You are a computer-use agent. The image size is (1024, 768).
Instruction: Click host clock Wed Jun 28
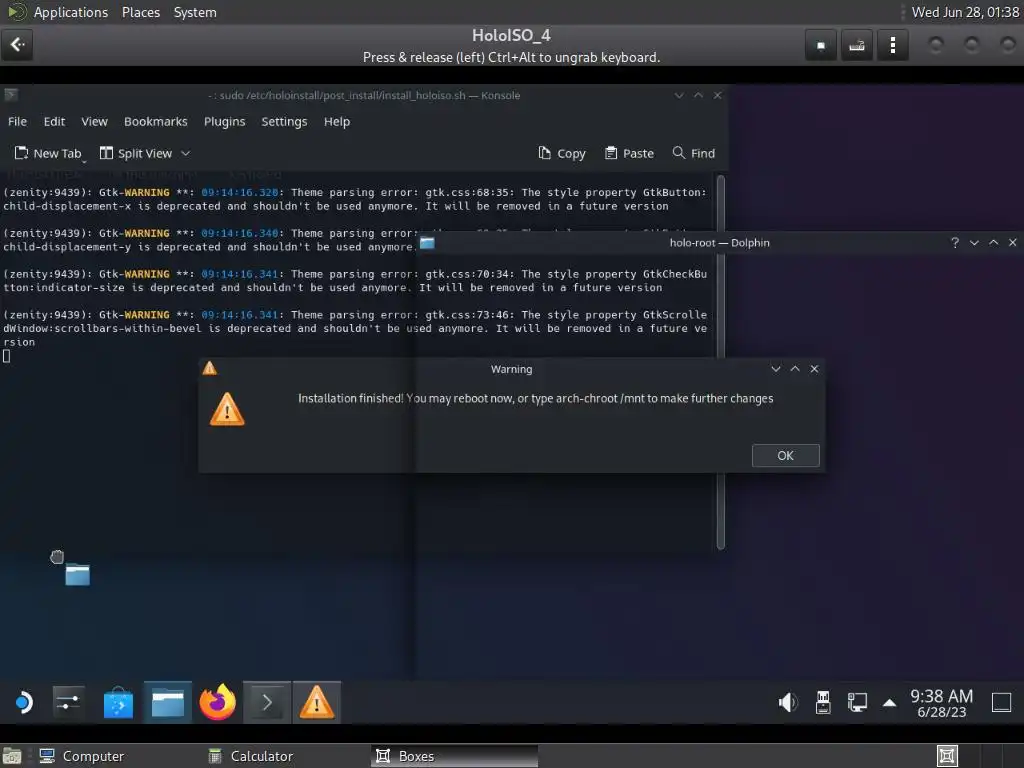coord(965,12)
